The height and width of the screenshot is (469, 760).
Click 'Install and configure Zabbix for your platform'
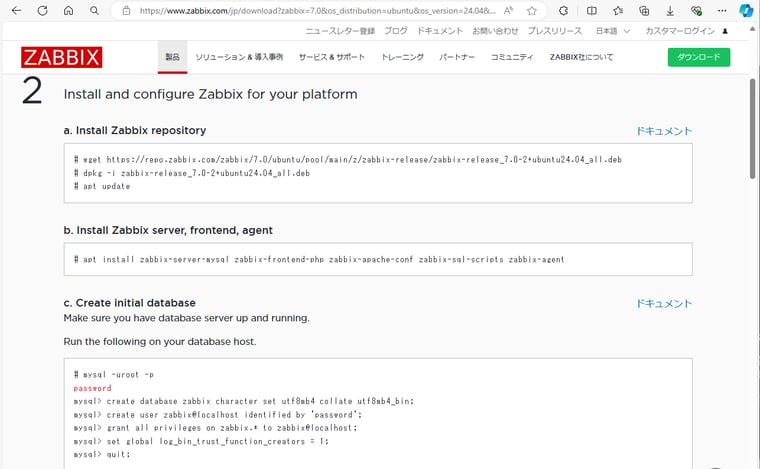(x=210, y=94)
